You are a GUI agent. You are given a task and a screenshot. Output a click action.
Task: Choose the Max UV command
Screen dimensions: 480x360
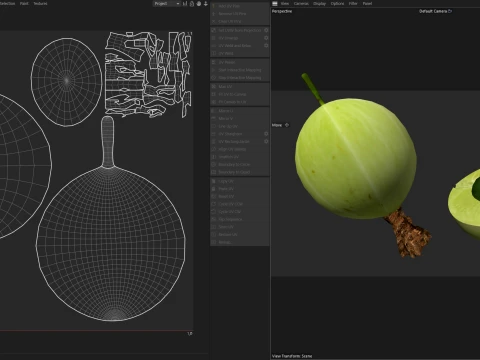240,86
